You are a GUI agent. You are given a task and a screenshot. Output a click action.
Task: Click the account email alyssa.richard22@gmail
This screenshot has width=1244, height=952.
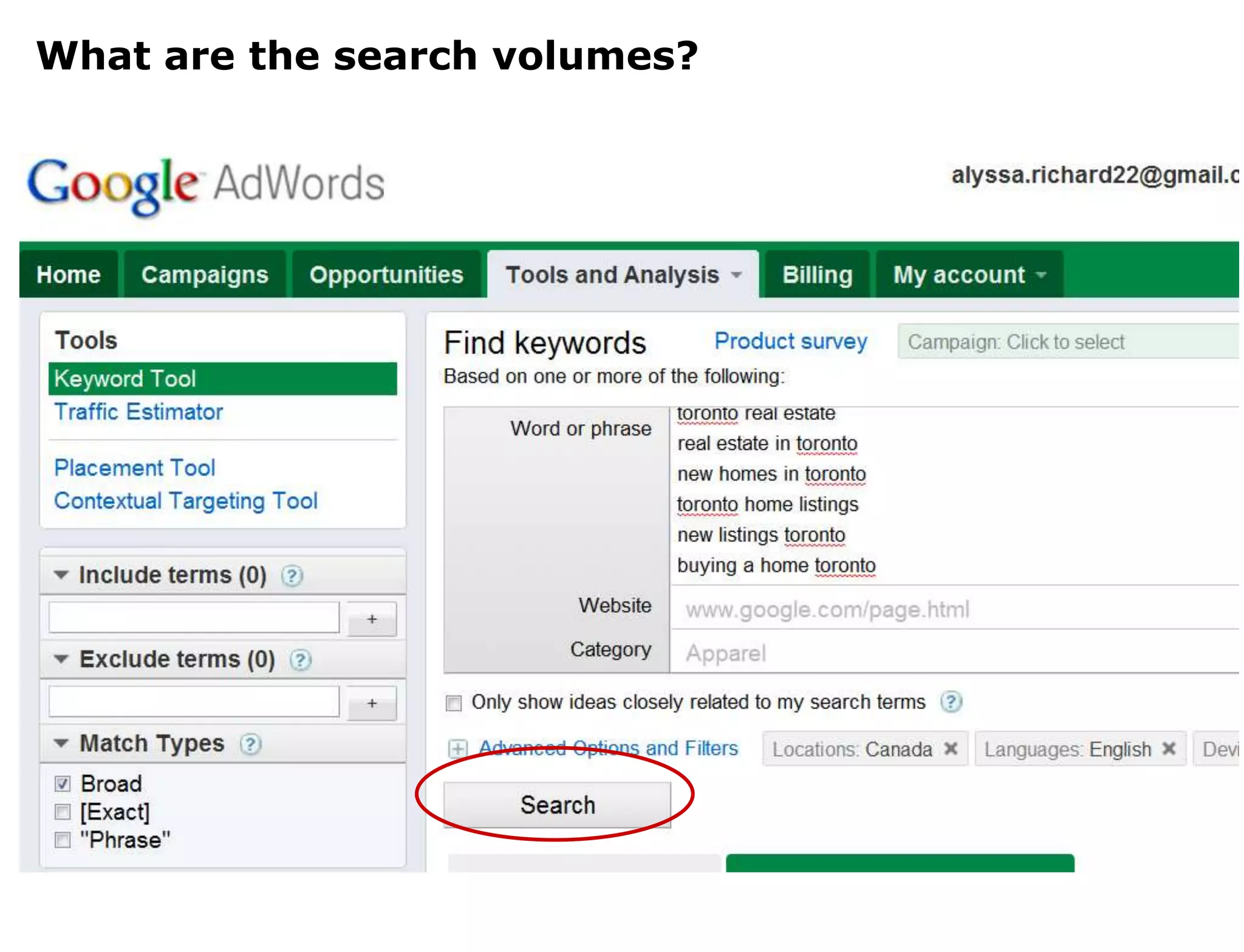[1095, 175]
